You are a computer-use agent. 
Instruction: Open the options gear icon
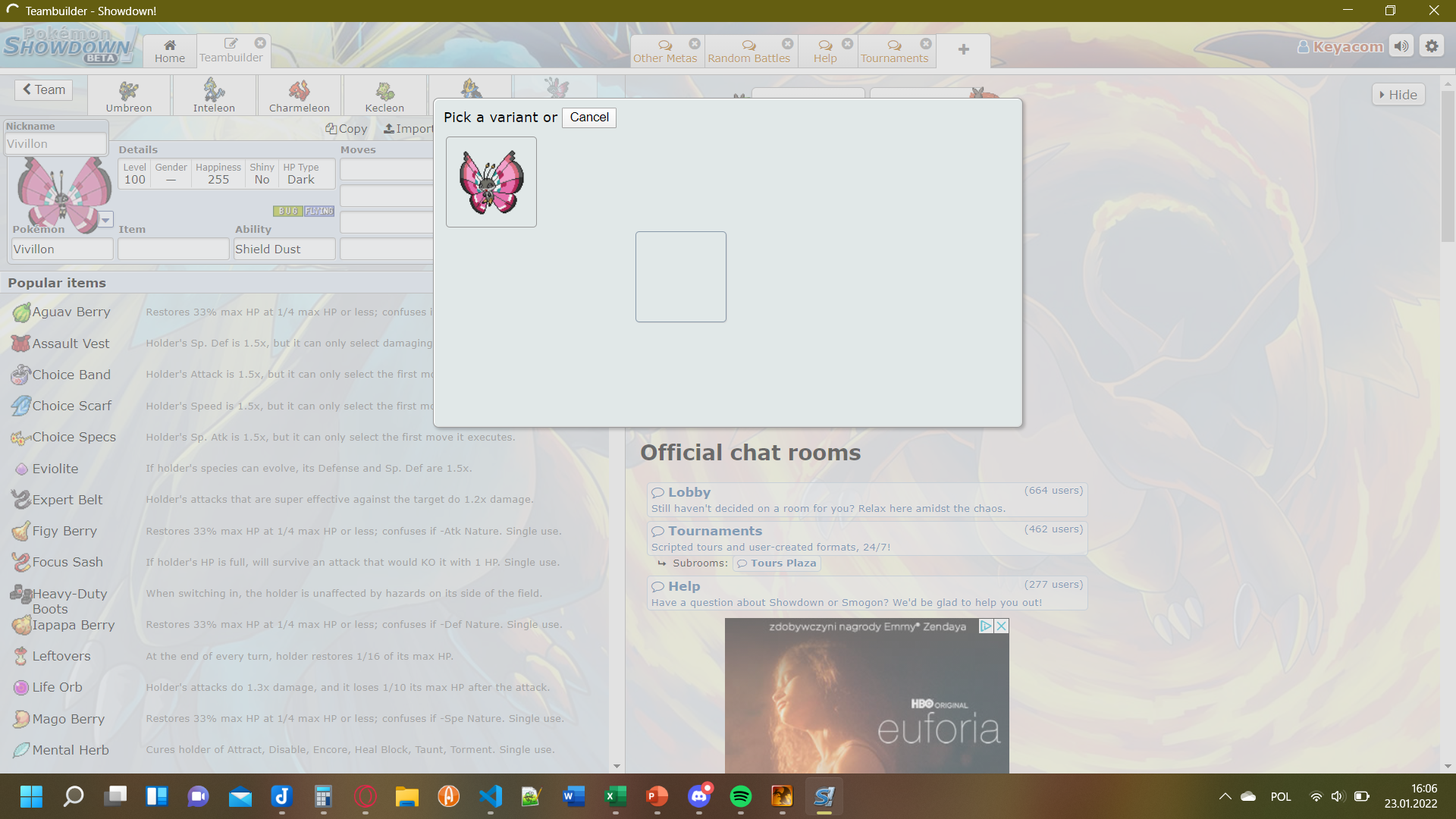[x=1432, y=46]
